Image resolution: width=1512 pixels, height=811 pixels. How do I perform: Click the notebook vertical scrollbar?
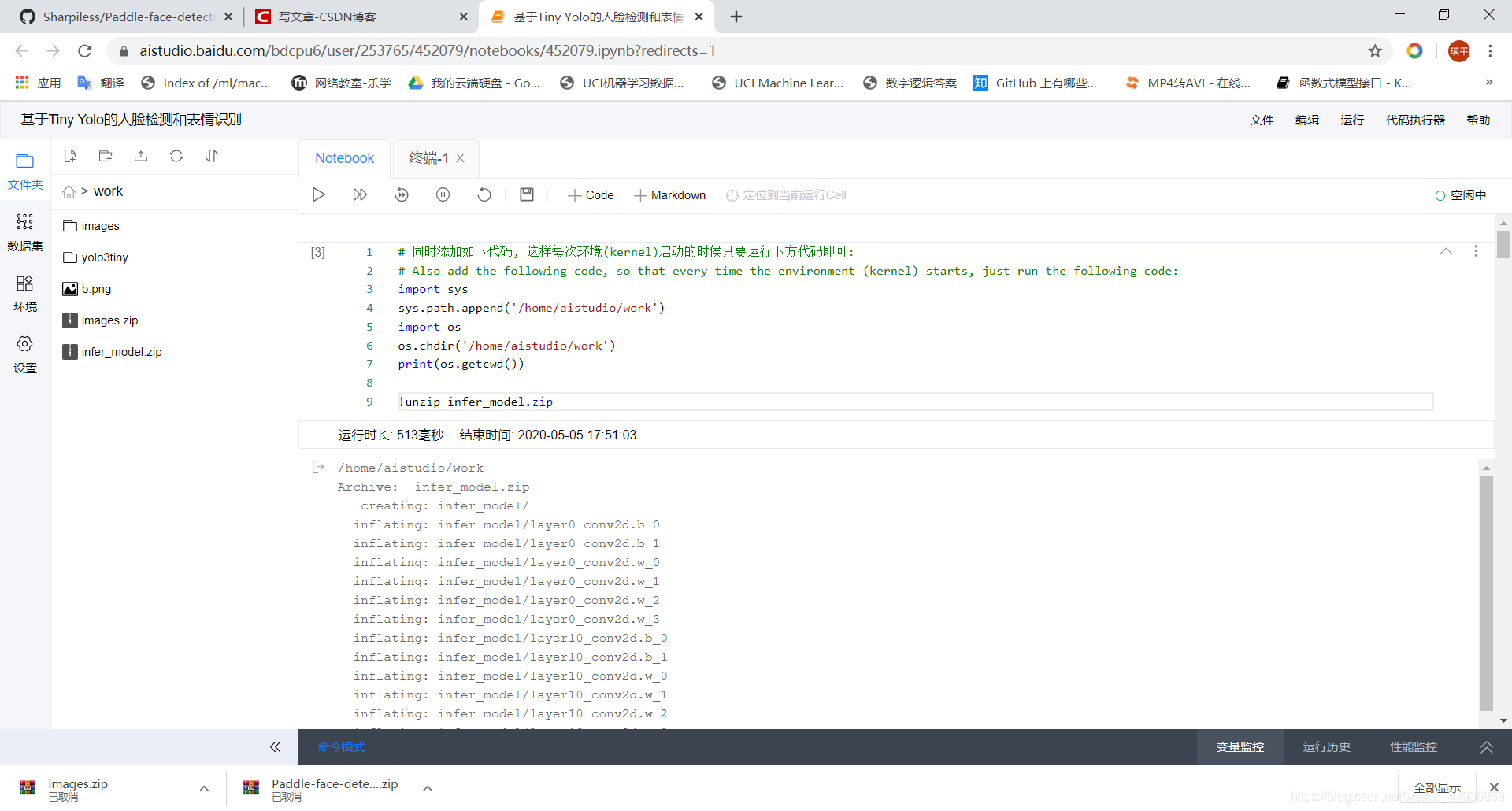(x=1503, y=244)
